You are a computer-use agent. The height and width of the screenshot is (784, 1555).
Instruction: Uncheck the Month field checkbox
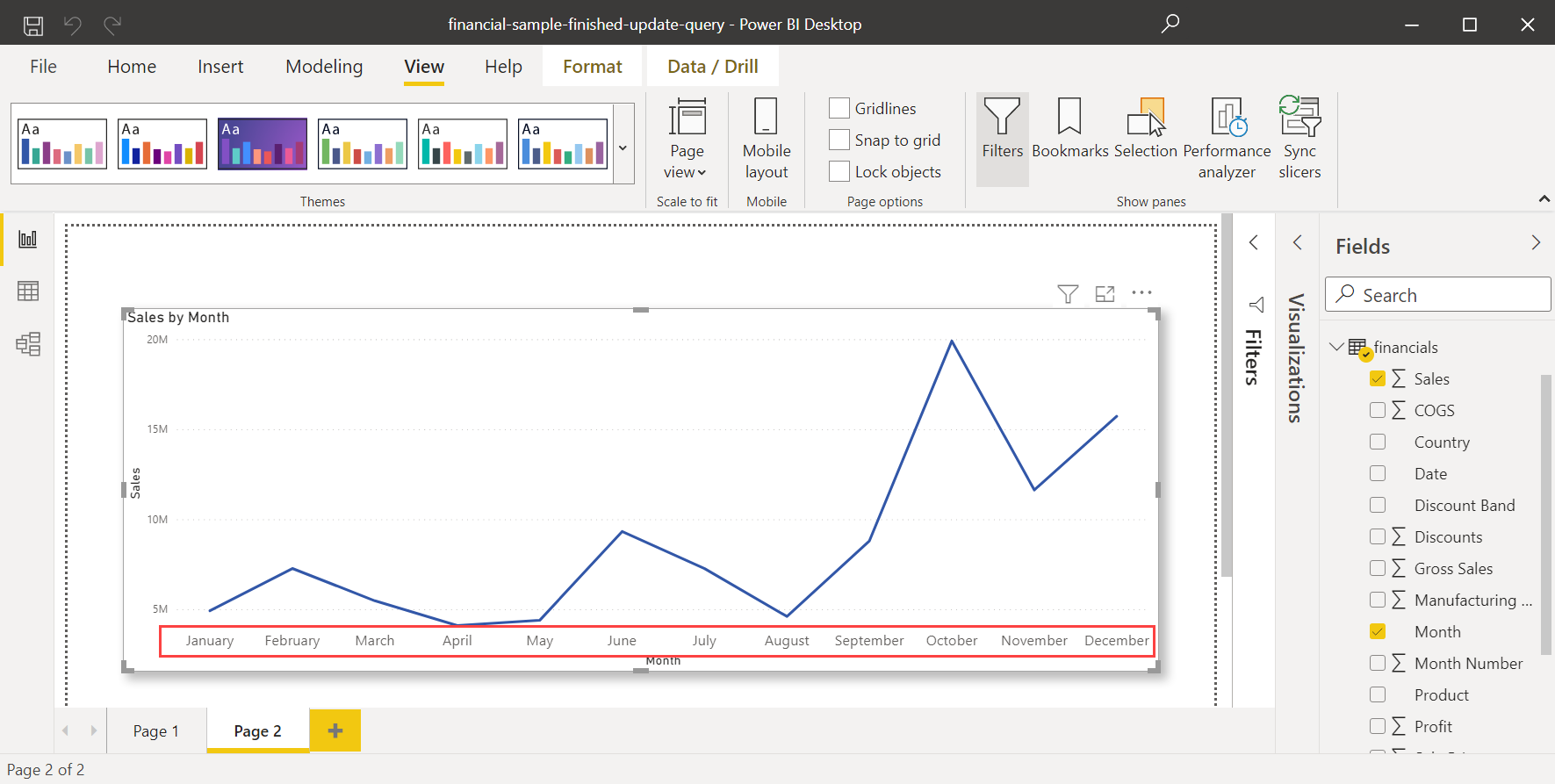coord(1378,631)
